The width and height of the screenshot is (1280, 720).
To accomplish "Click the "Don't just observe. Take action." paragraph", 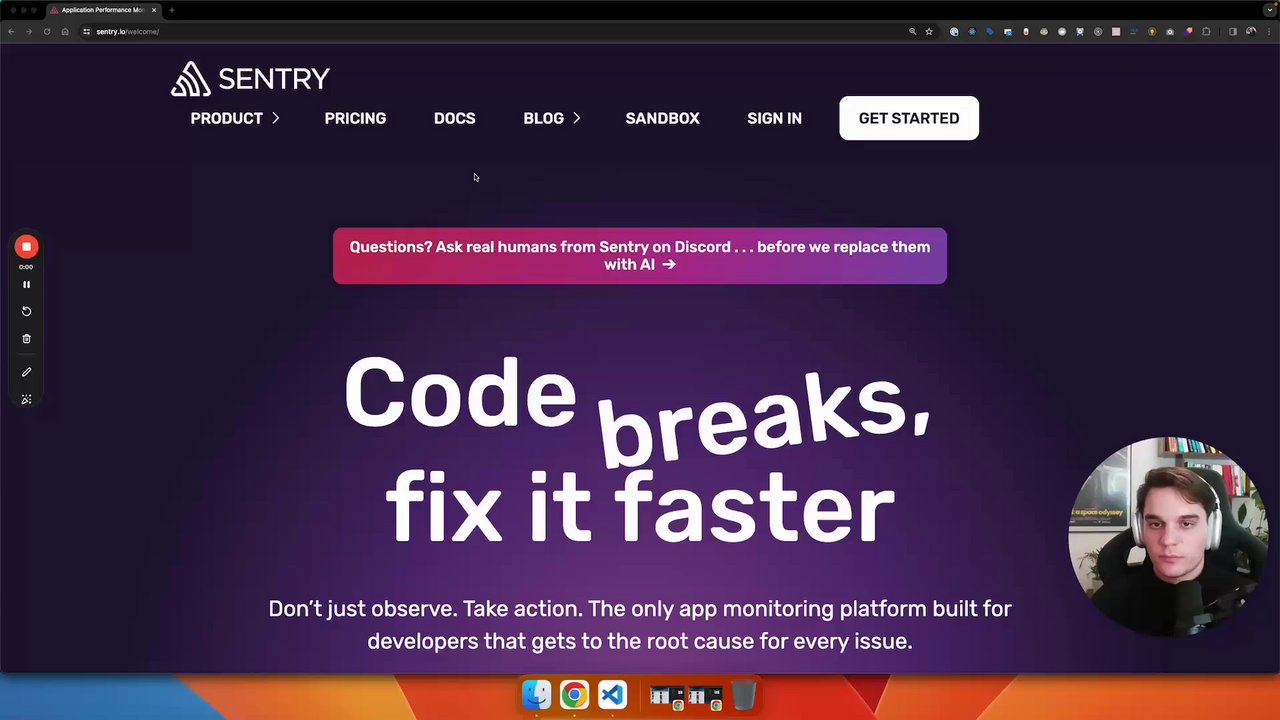I will [640, 625].
